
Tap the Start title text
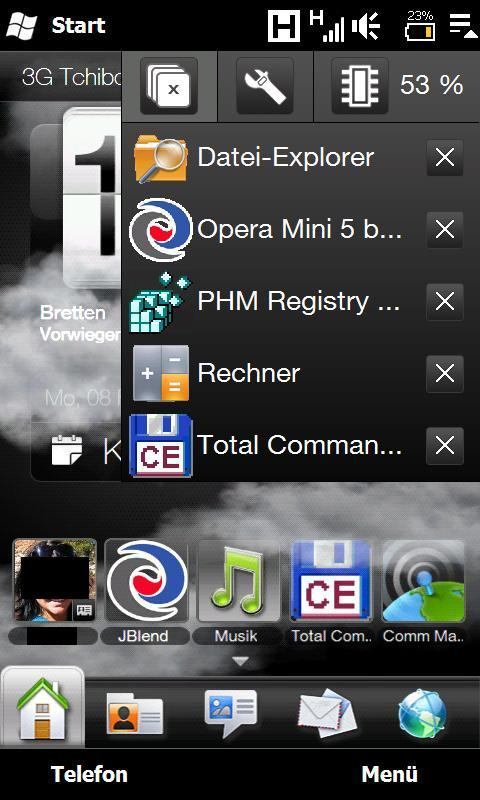79,25
